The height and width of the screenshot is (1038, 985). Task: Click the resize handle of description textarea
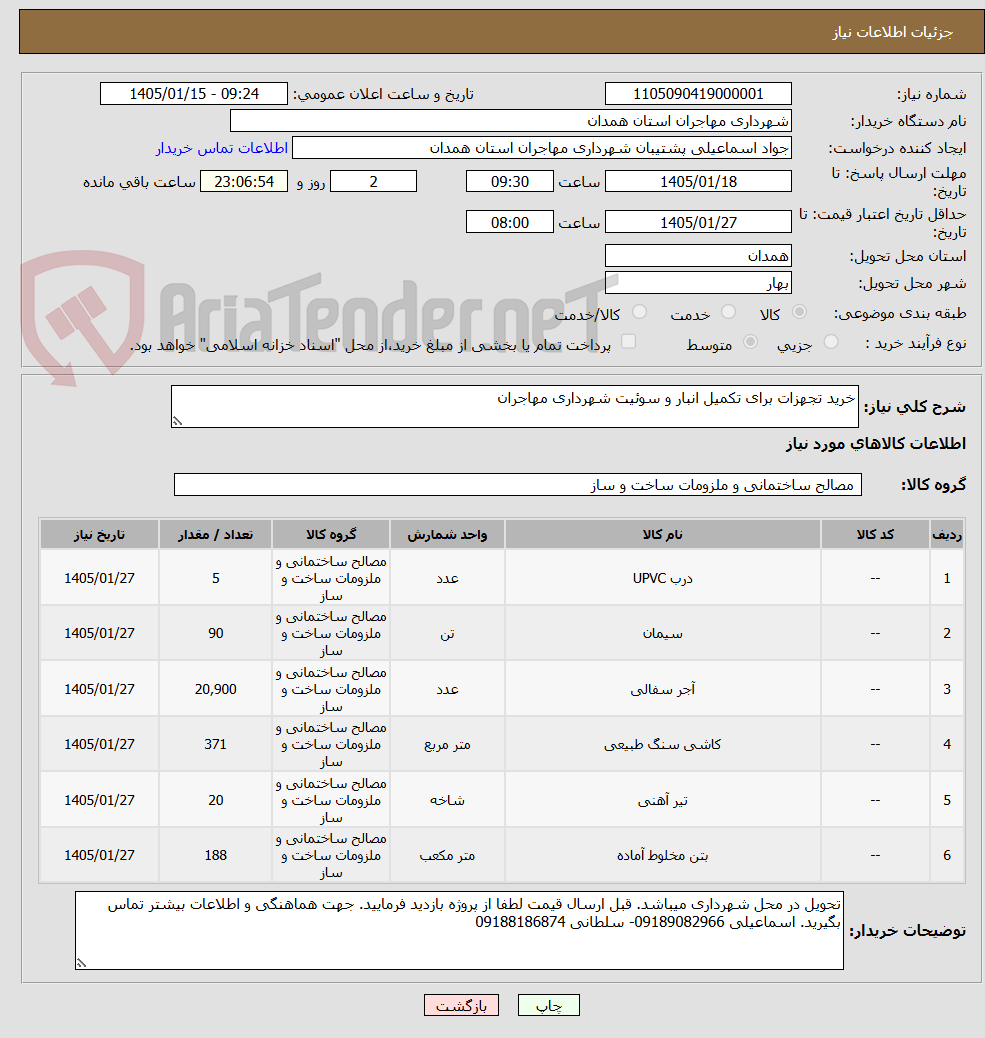[x=177, y=421]
